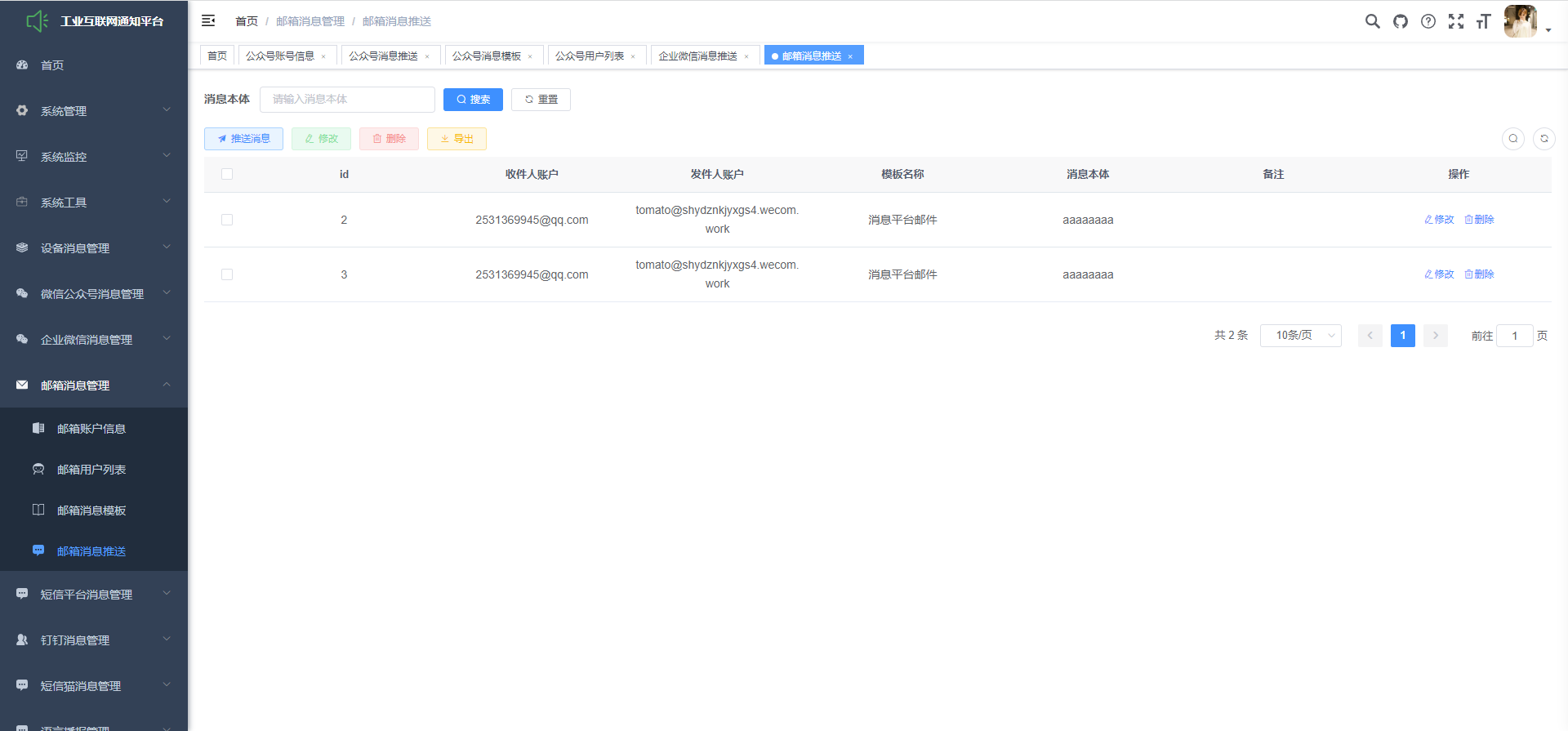Screen dimensions: 1568x731
Task: Toggle fullscreen mode icon
Action: (x=1456, y=21)
